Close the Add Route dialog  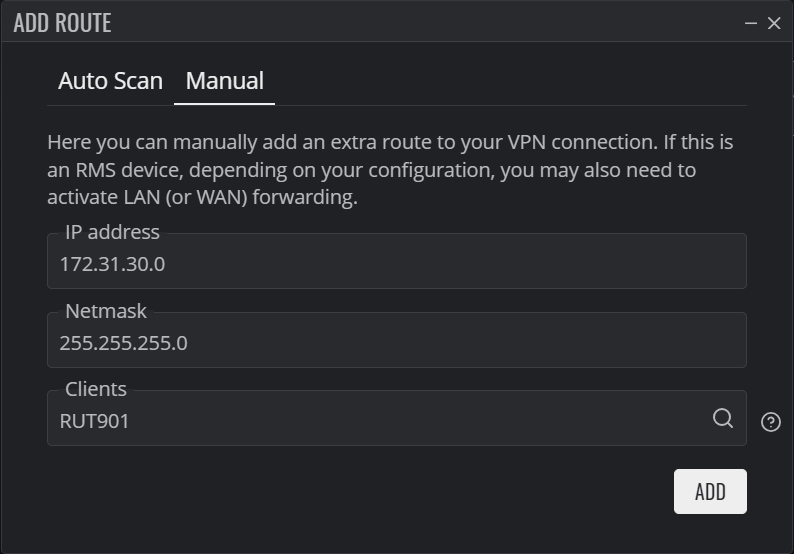pos(774,23)
